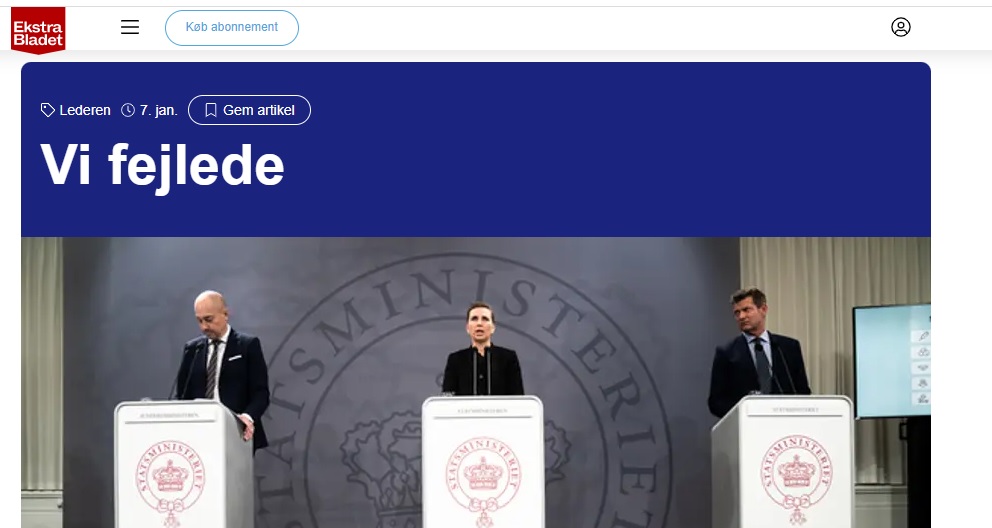Click the clock icon beside 7. jan.
The height and width of the screenshot is (528, 992).
click(x=128, y=110)
